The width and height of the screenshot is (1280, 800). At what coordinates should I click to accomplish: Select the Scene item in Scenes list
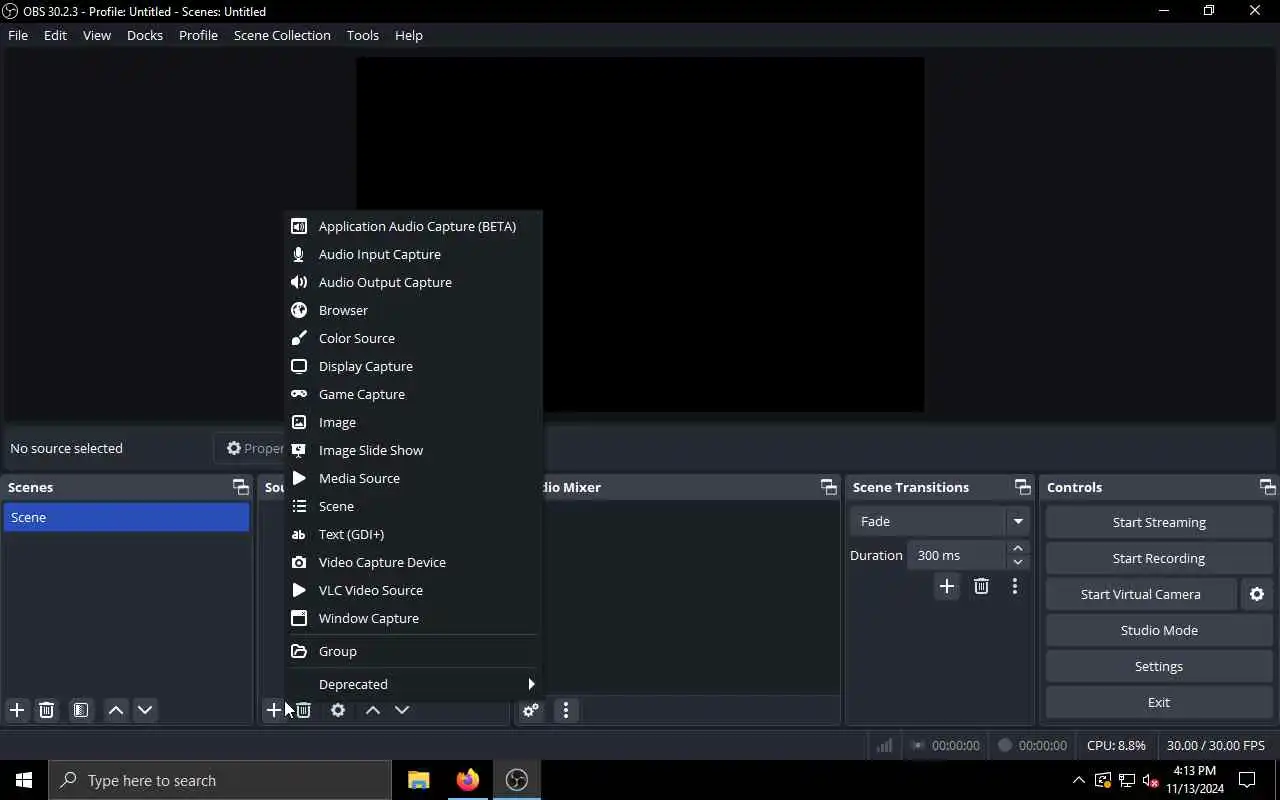pos(126,517)
